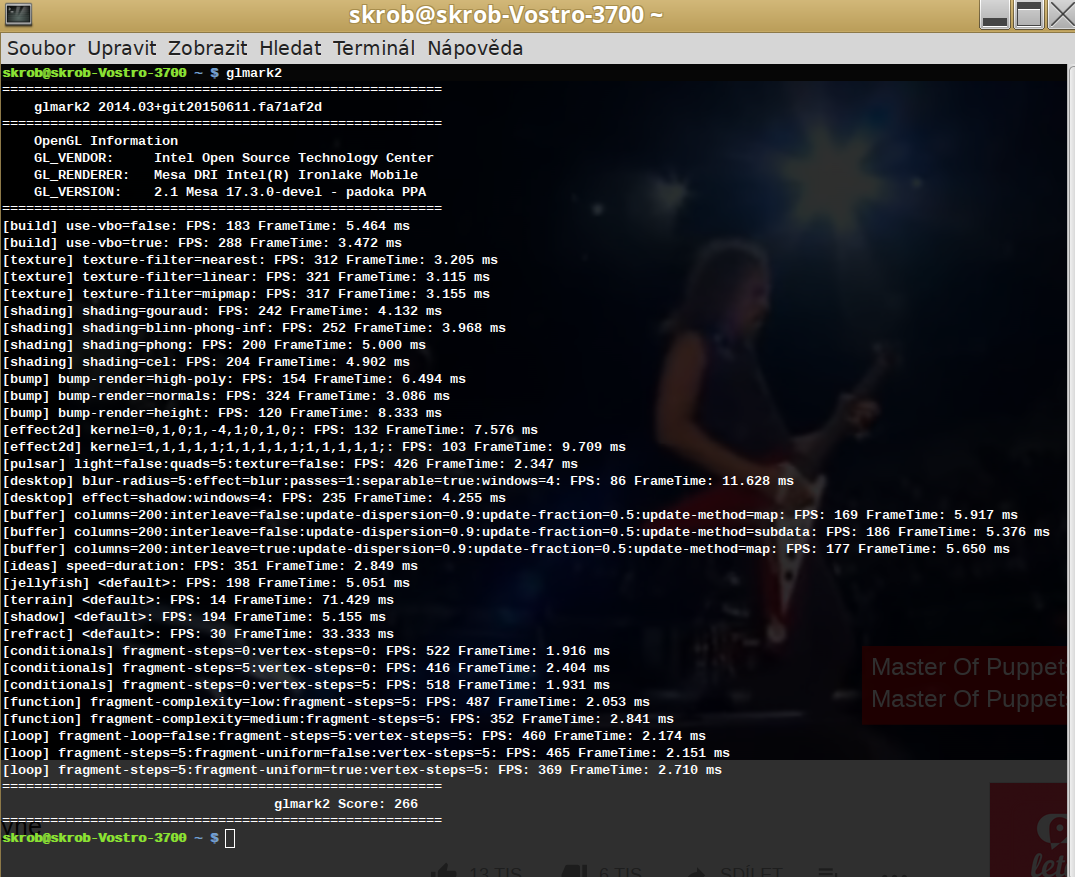This screenshot has width=1075, height=877.
Task: Minimize the terminal window
Action: [x=994, y=15]
